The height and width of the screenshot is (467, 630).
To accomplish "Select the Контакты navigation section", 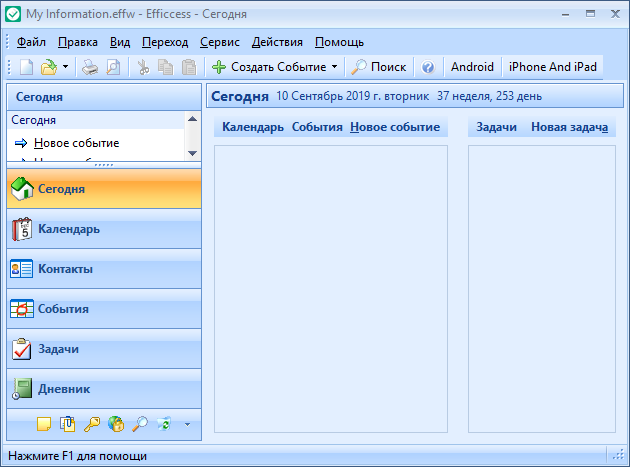I will pos(66,269).
